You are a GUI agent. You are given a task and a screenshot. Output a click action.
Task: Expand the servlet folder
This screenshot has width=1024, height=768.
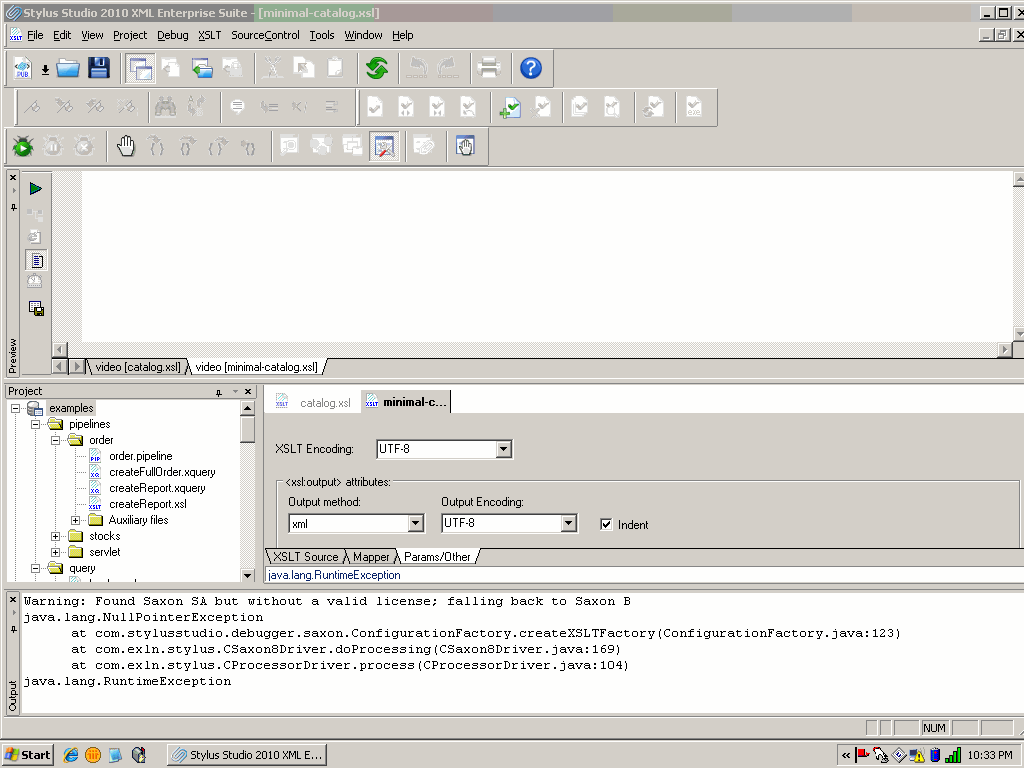(x=56, y=552)
